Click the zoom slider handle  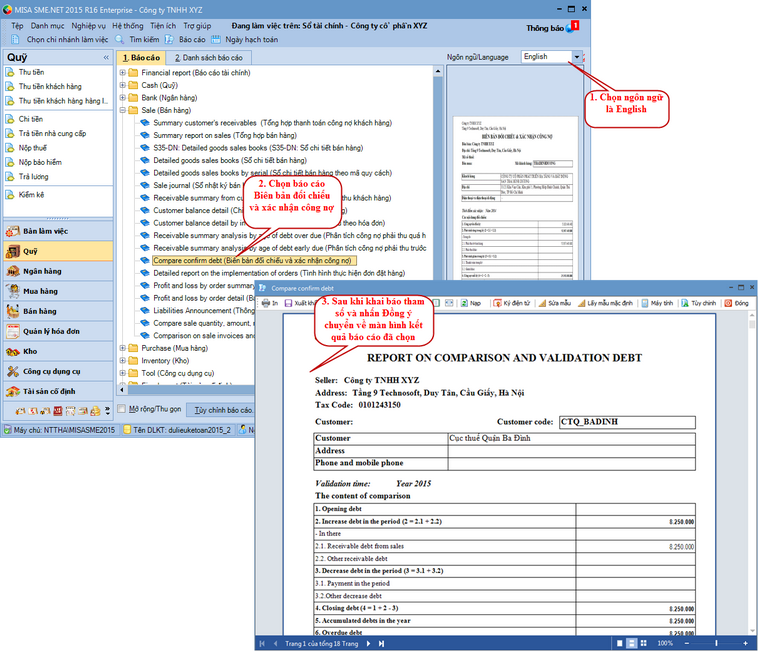[716, 643]
